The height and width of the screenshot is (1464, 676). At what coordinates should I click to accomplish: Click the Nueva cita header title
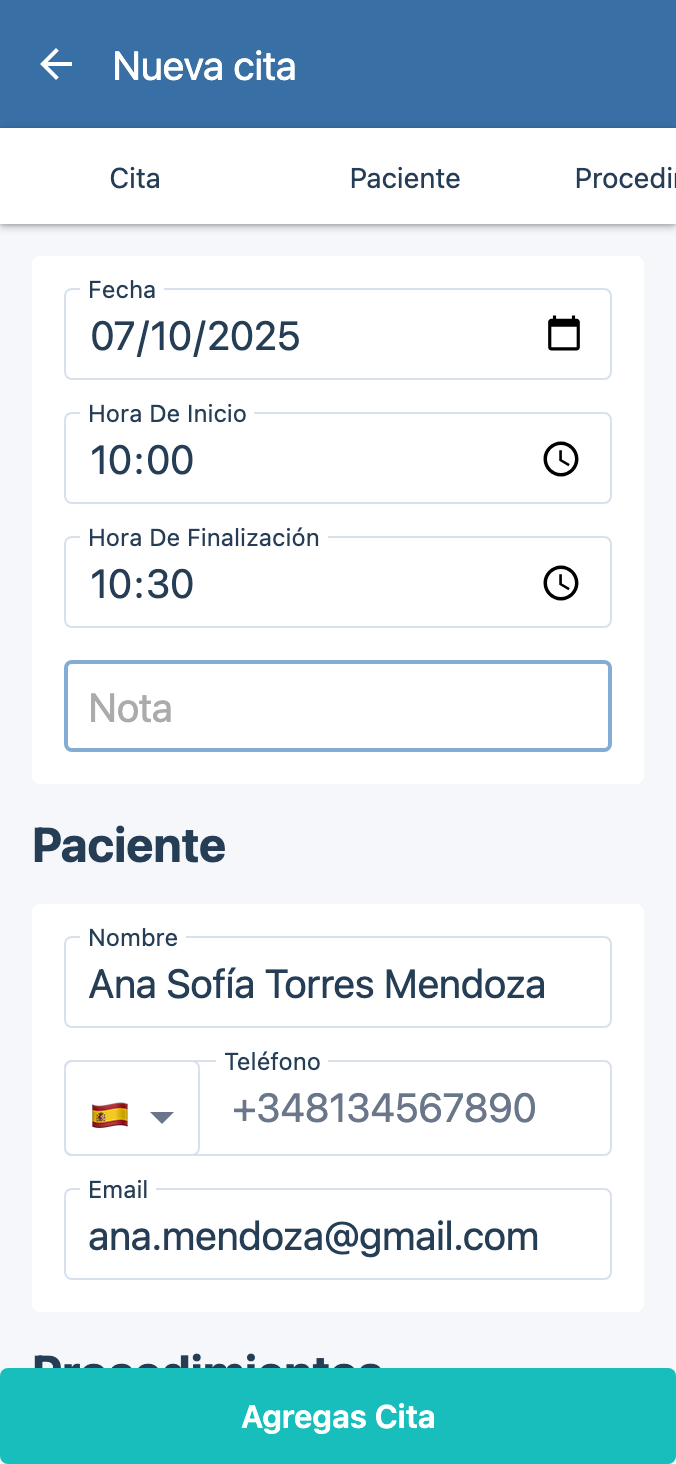204,66
